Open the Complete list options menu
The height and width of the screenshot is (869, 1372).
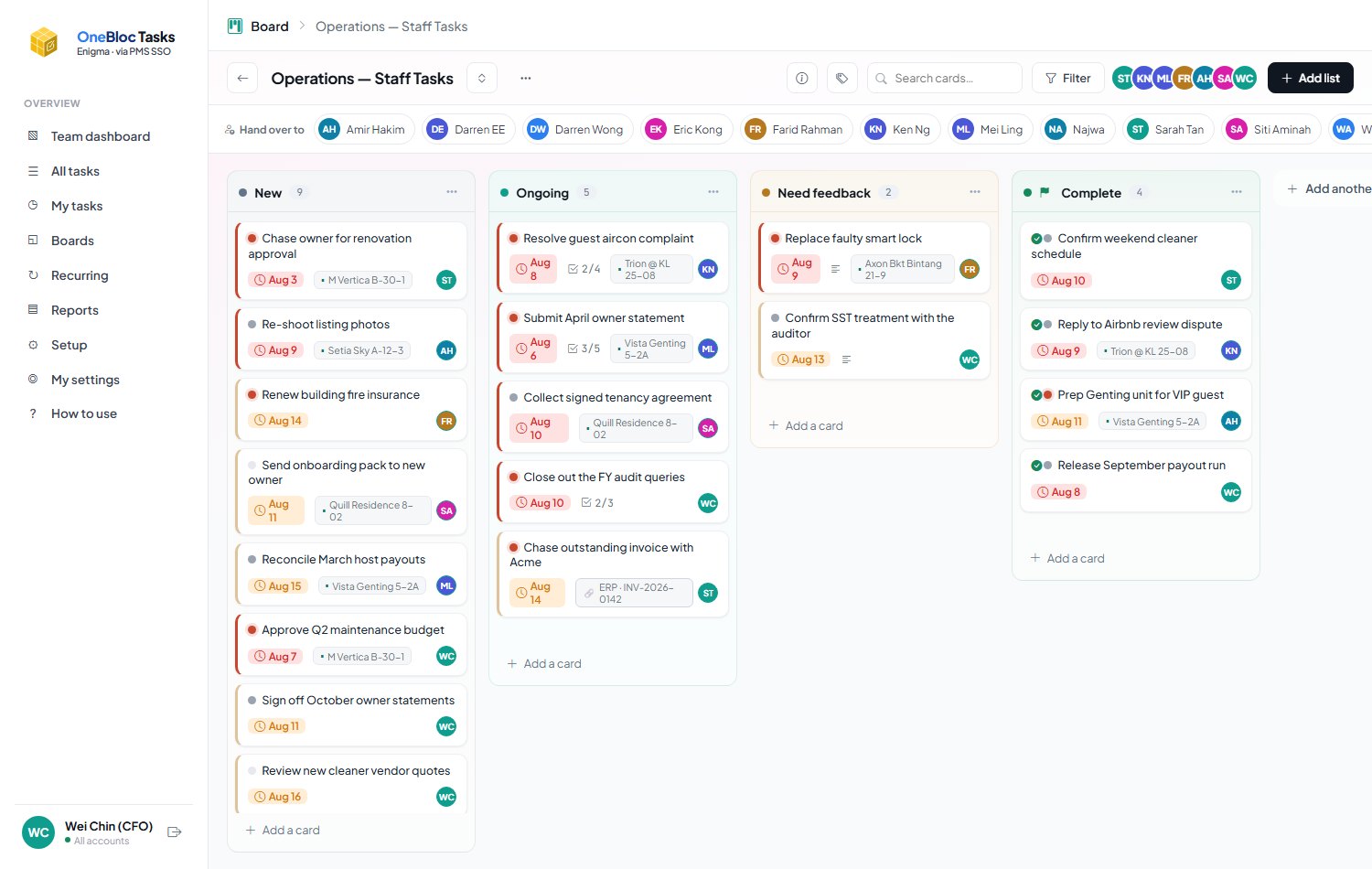[1237, 192]
